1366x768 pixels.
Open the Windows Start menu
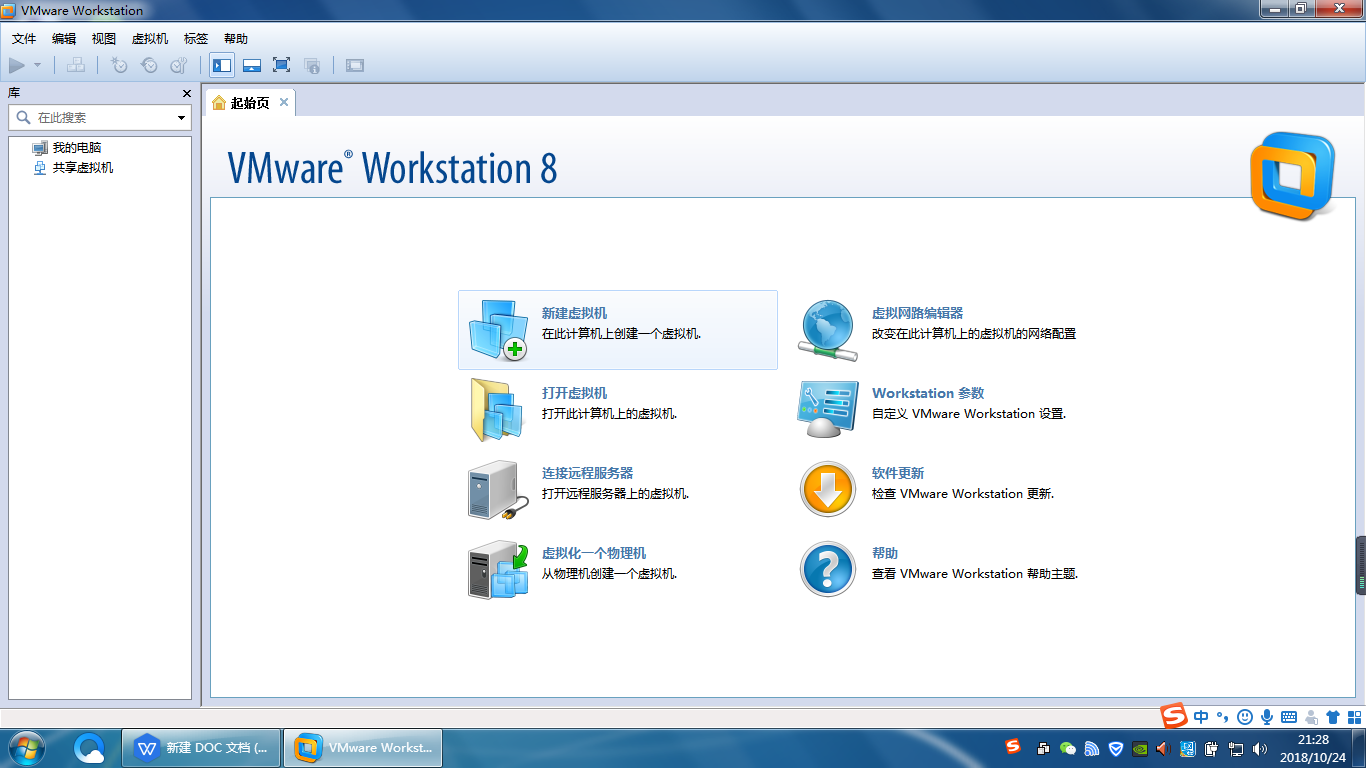26,748
